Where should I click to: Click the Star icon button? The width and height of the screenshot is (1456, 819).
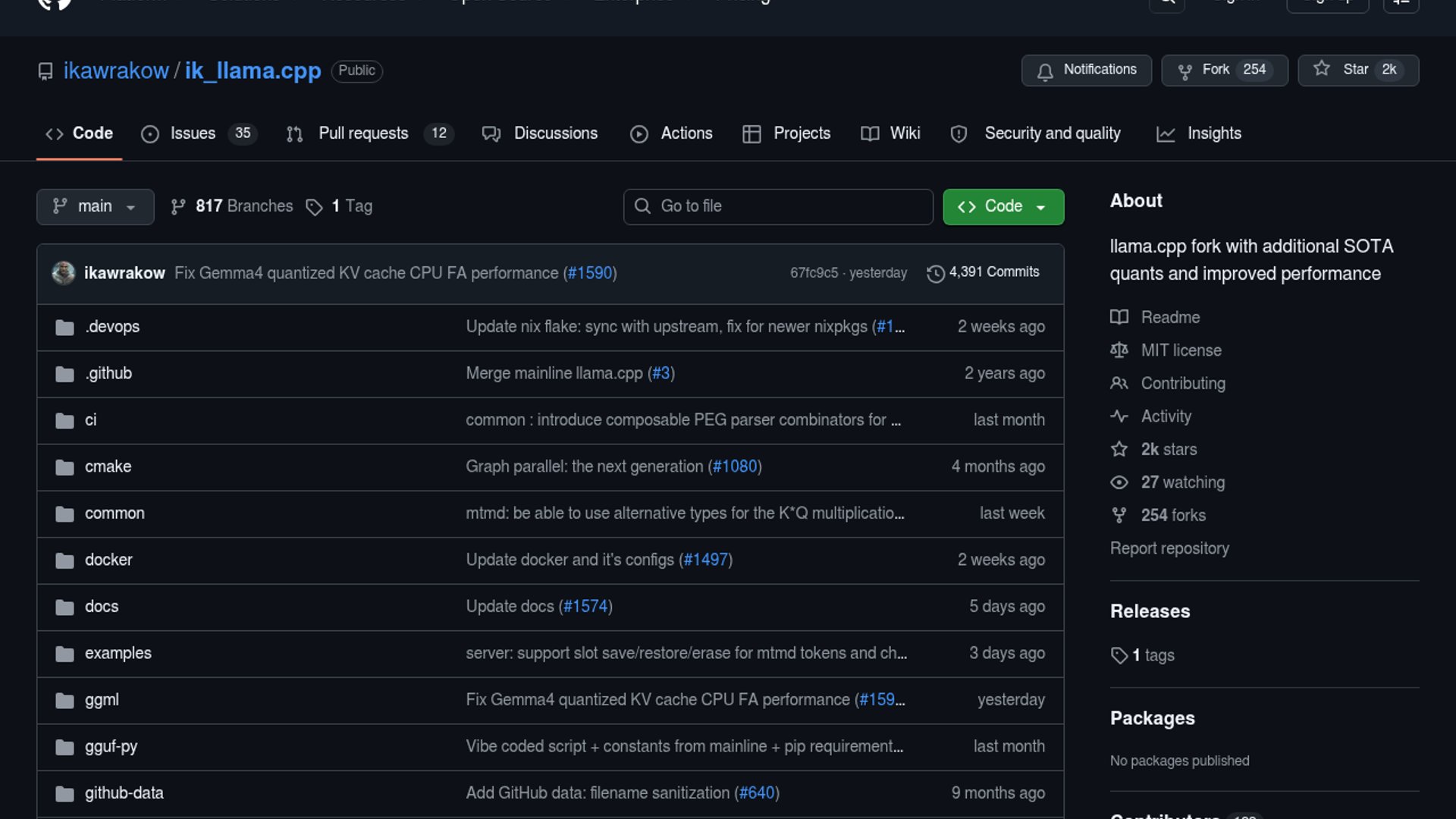pos(1322,69)
